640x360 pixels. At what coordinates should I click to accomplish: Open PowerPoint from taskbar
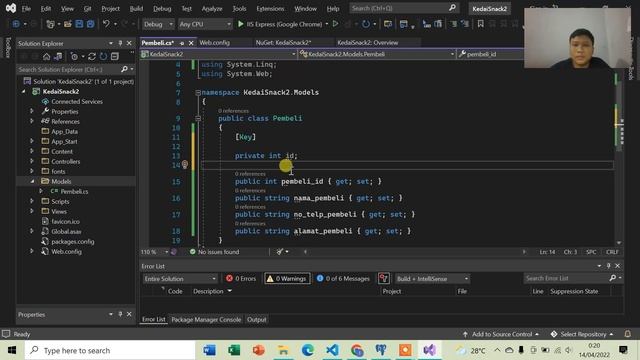point(258,350)
